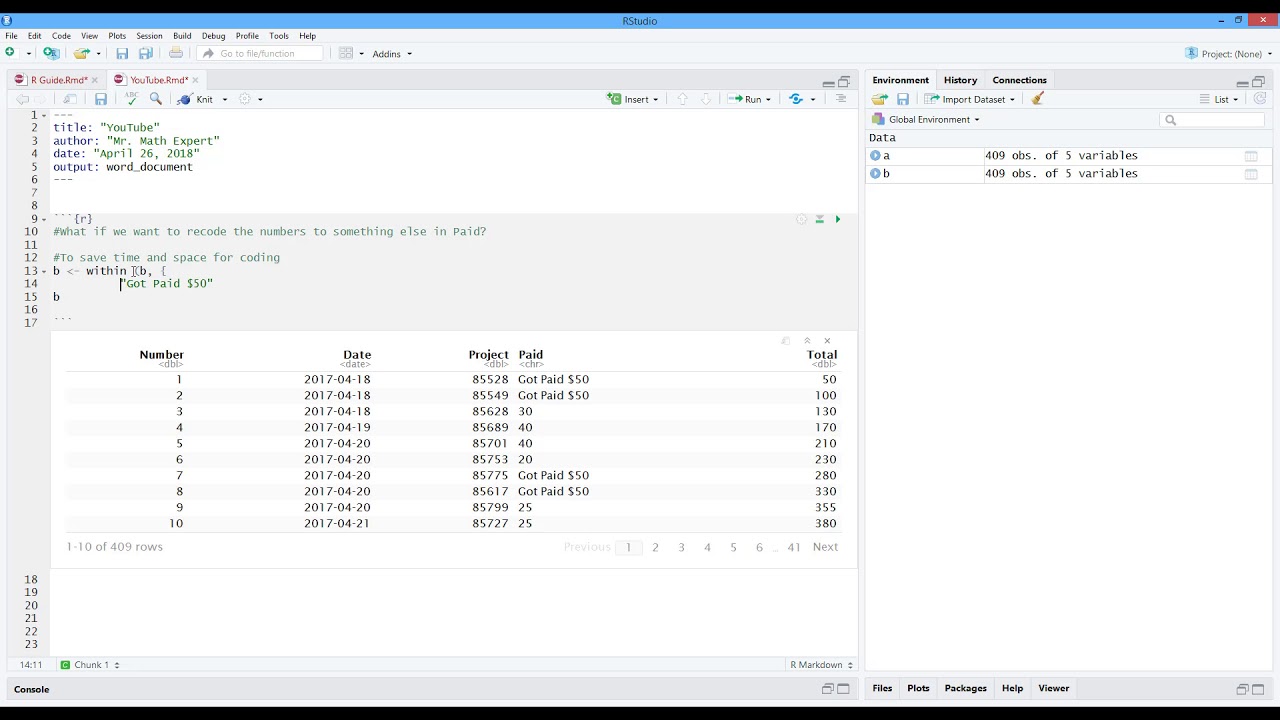1280x720 pixels.
Task: Go to page 2 of output table
Action: [655, 547]
